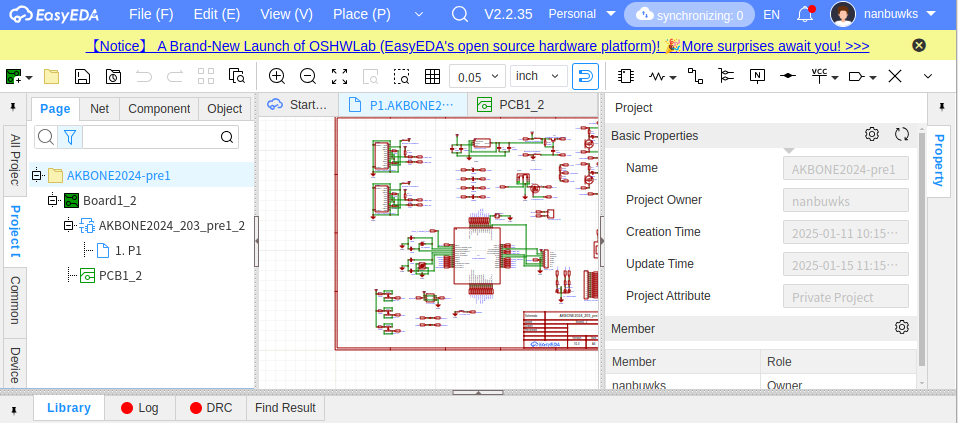Switch to the Component tab

159,109
